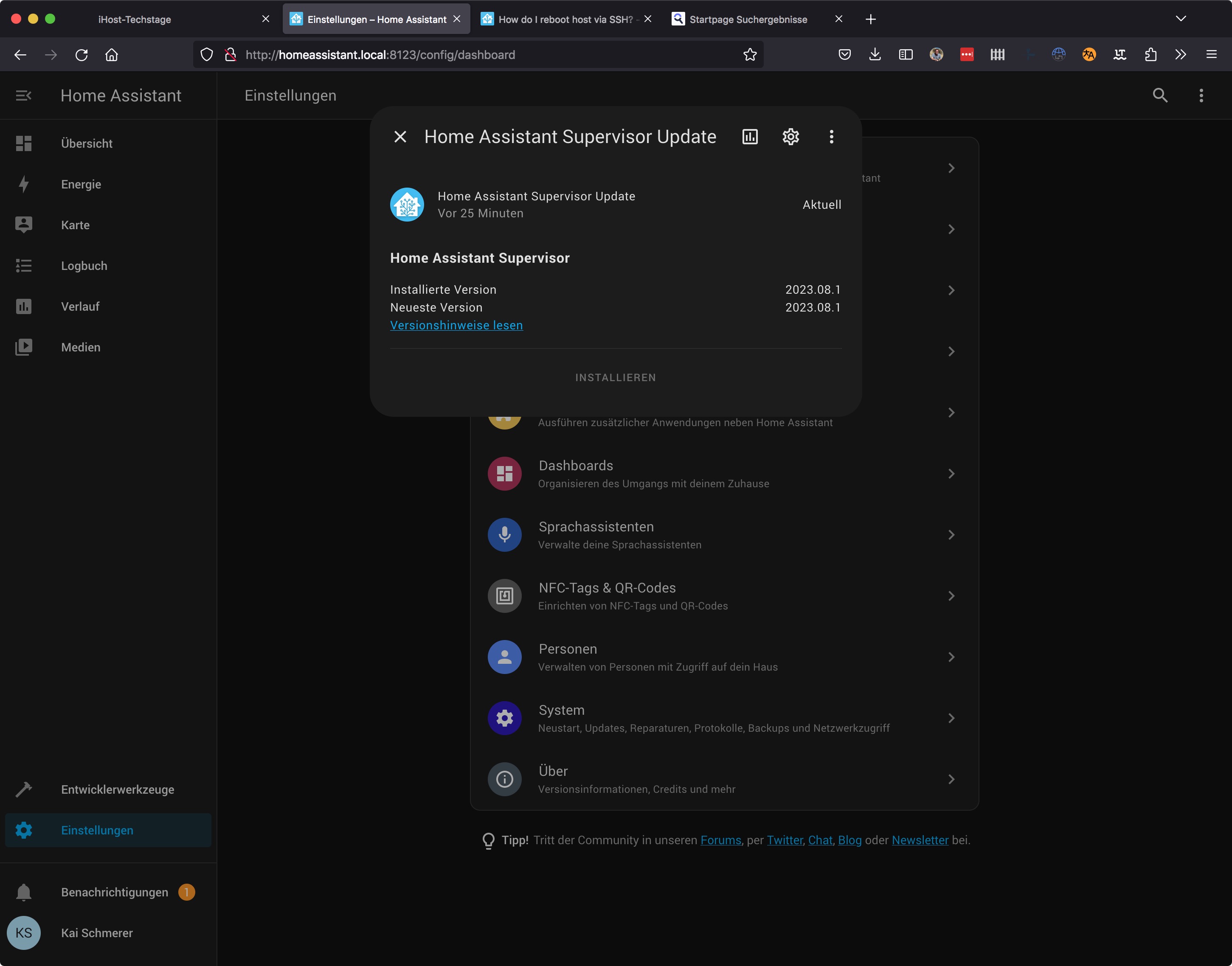
Task: Switch to iHost-Techstage browser tab
Action: [135, 19]
